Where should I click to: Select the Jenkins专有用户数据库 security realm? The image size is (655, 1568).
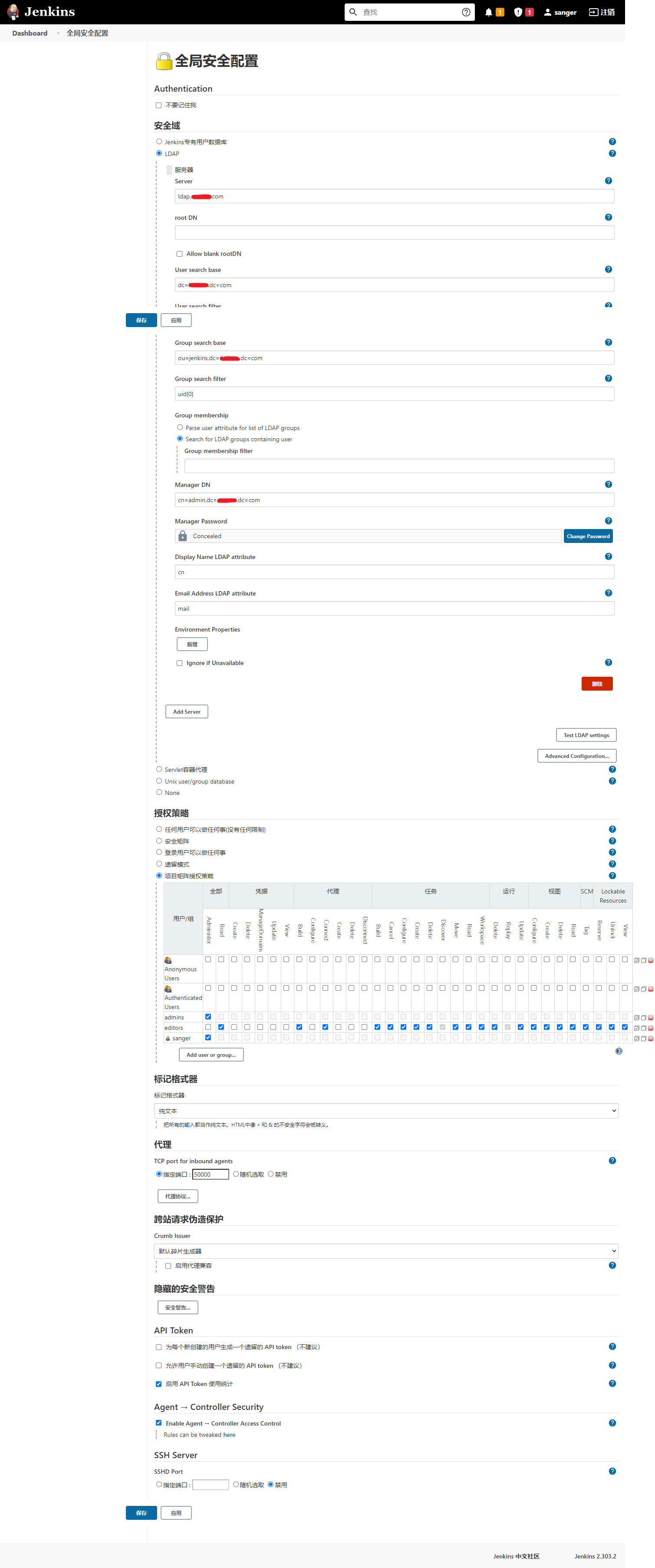click(x=159, y=141)
